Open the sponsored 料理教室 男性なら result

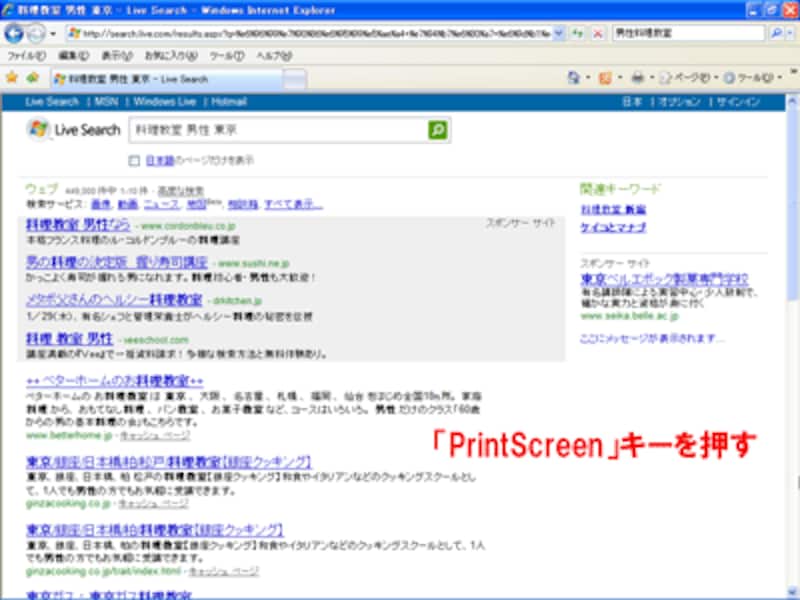point(78,225)
